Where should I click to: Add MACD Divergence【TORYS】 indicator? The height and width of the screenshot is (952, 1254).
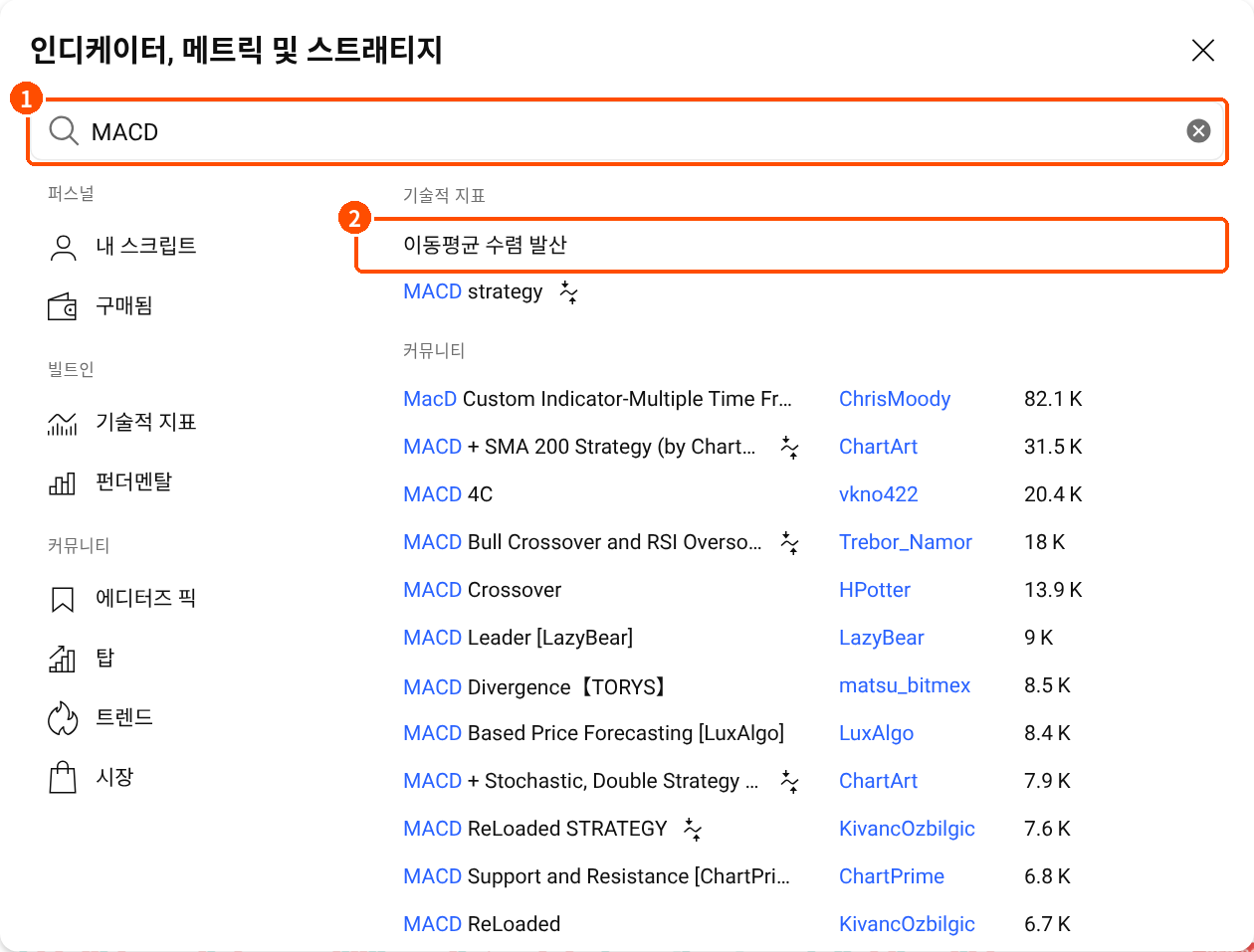[535, 686]
